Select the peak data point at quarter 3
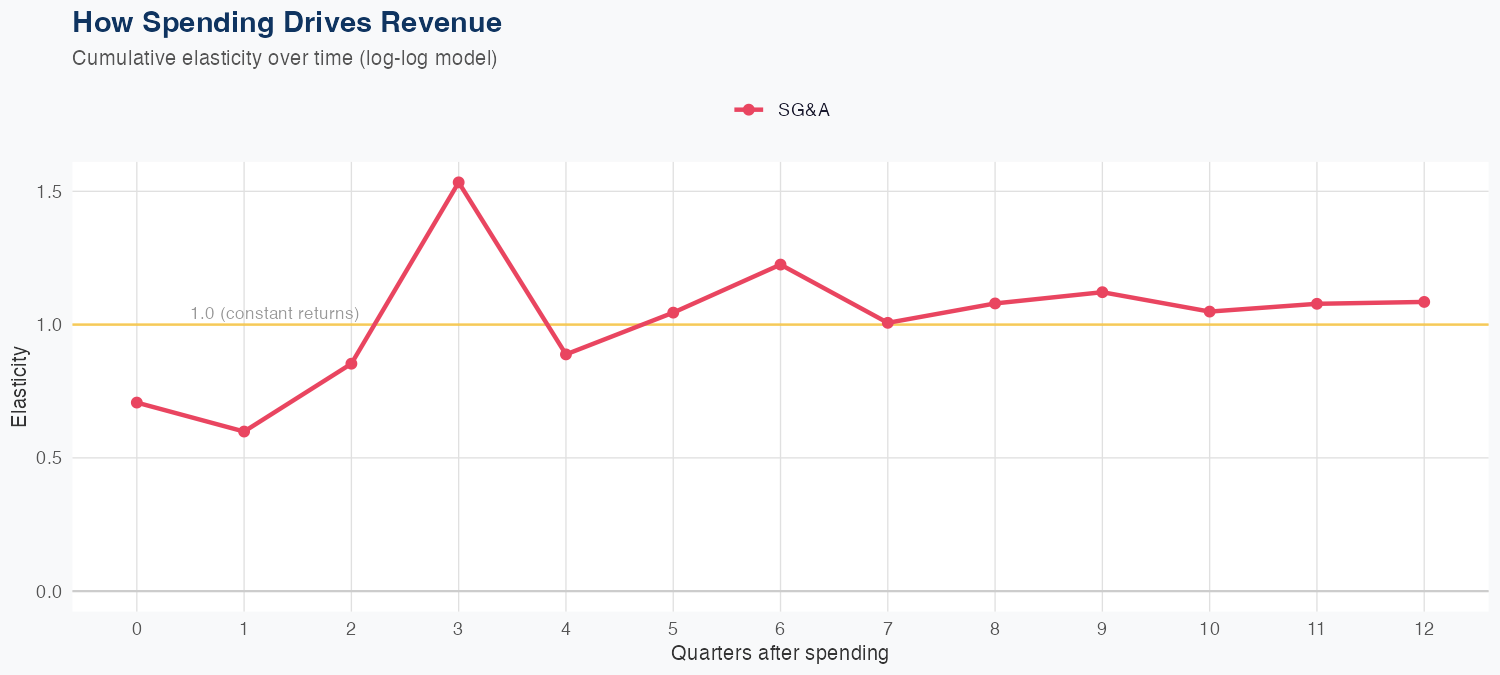Image resolution: width=1500 pixels, height=675 pixels. [x=459, y=183]
